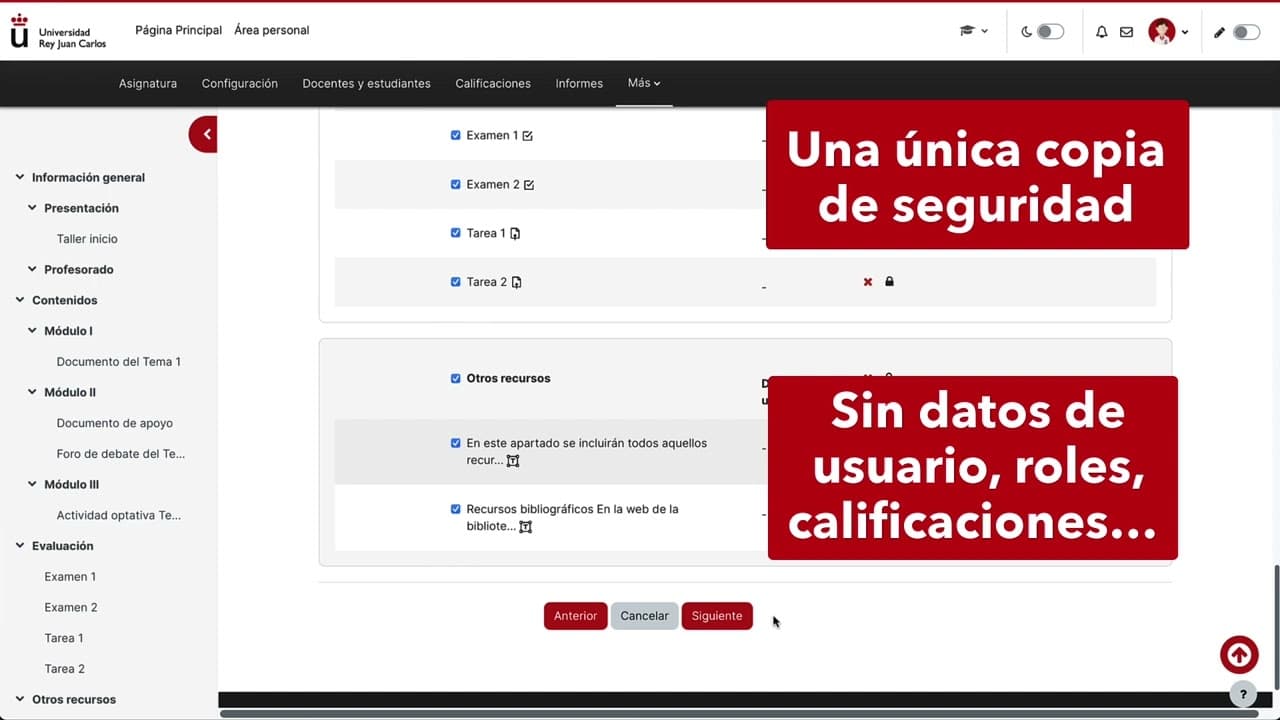1280x720 pixels.
Task: Click the user avatar picture
Action: pyautogui.click(x=1161, y=32)
